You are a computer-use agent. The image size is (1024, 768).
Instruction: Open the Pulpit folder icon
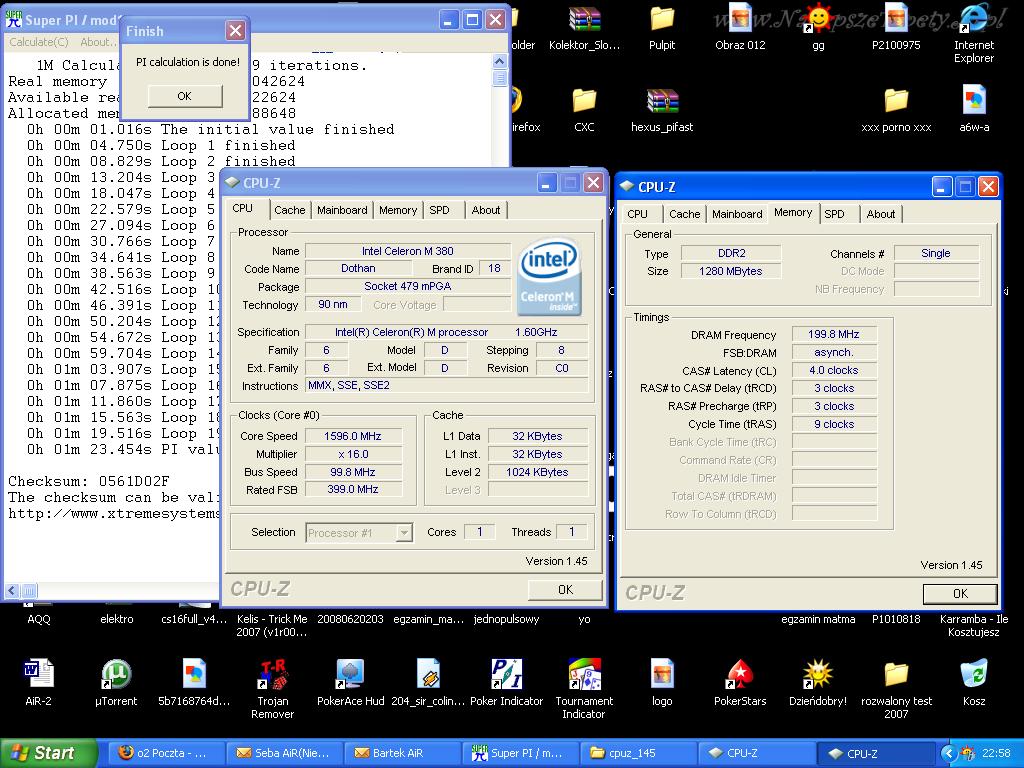coord(662,20)
